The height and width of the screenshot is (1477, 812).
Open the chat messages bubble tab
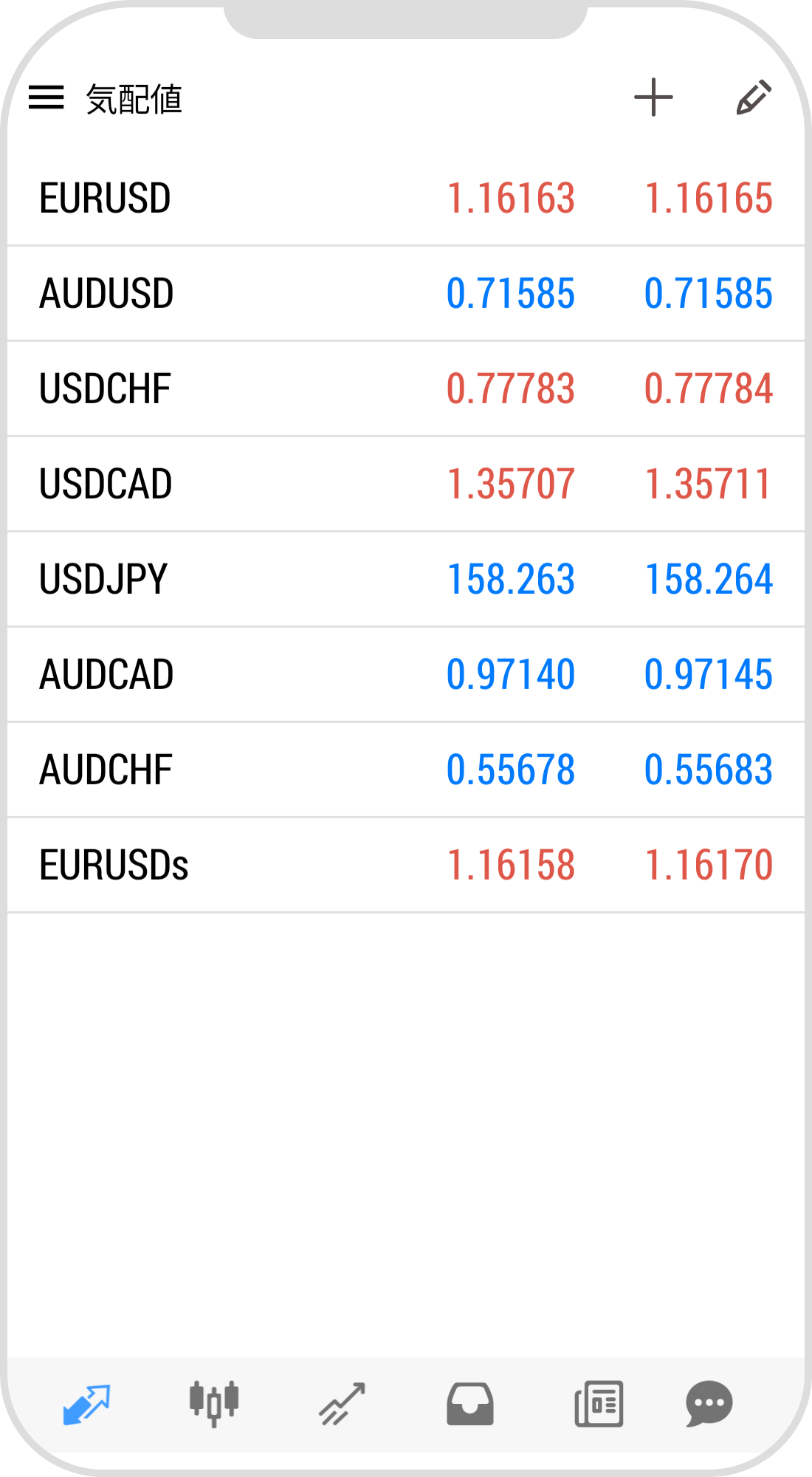[709, 1404]
